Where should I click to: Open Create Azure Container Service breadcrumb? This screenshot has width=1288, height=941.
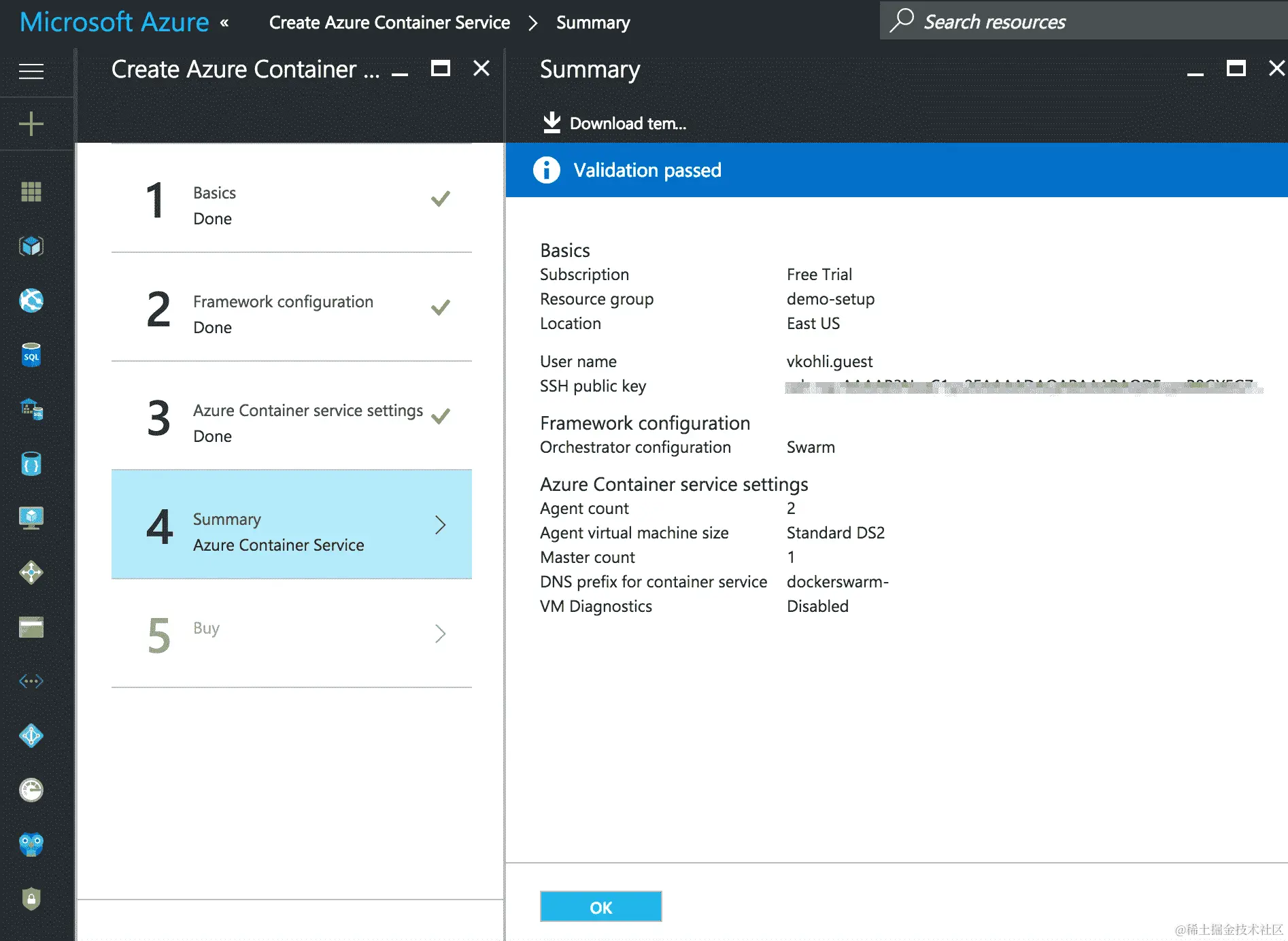(x=389, y=22)
